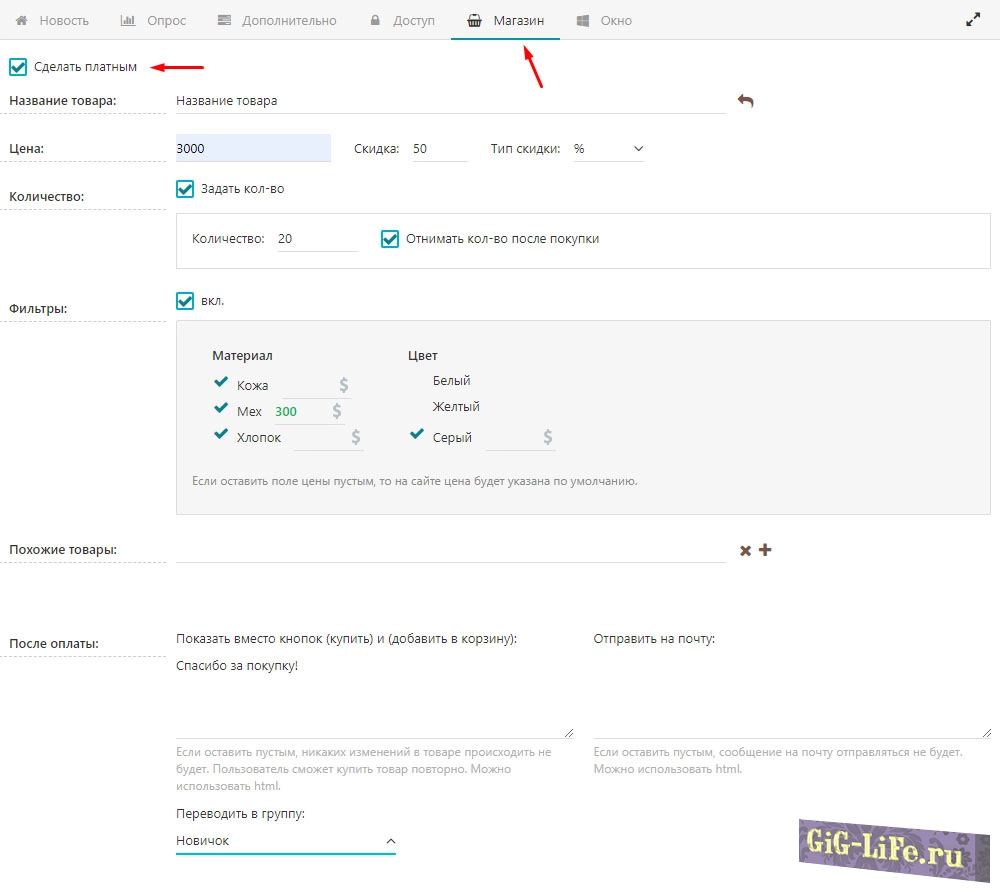Toggle the checkmark next to Серый
The image size is (1000, 893).
(x=417, y=436)
